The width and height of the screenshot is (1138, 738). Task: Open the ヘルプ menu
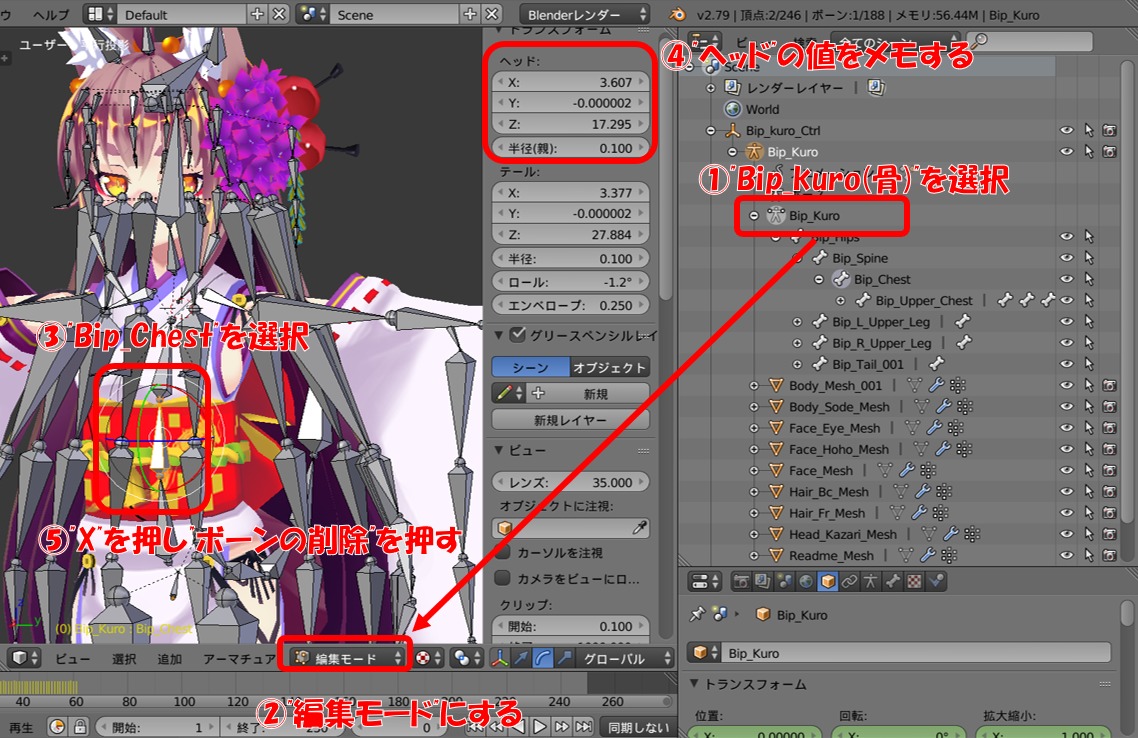(x=51, y=15)
